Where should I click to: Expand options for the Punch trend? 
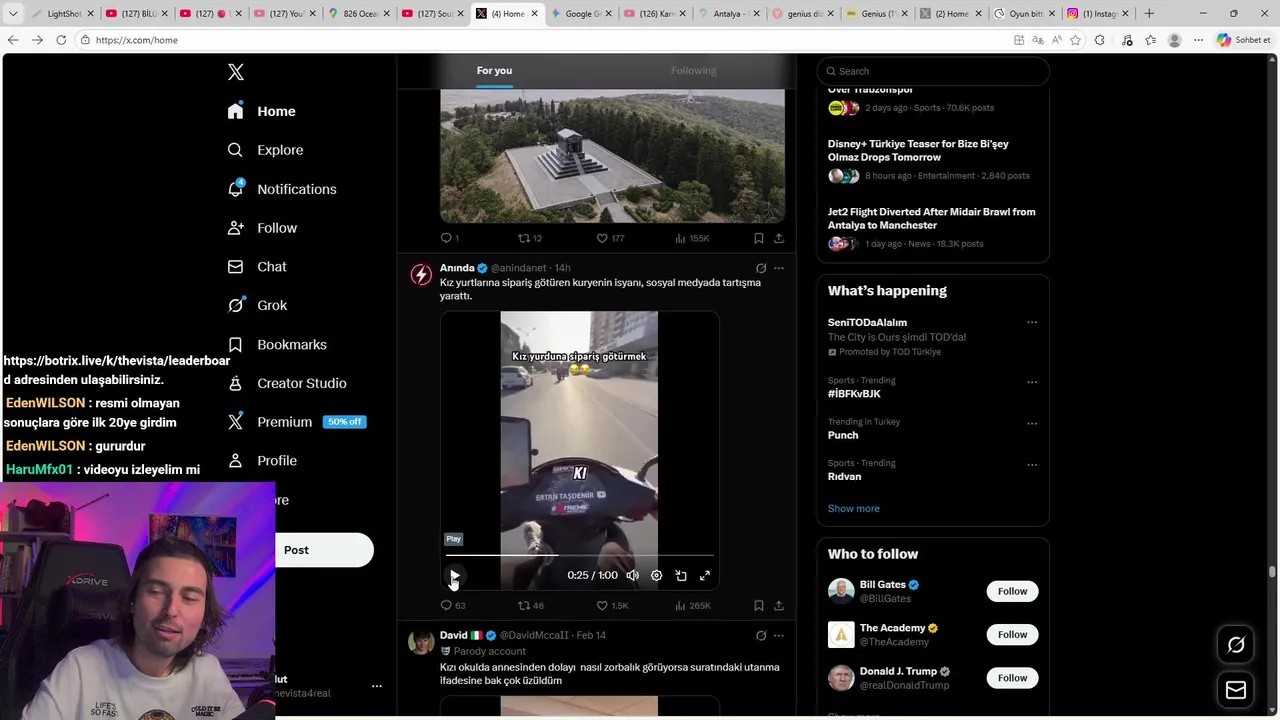click(x=1032, y=423)
